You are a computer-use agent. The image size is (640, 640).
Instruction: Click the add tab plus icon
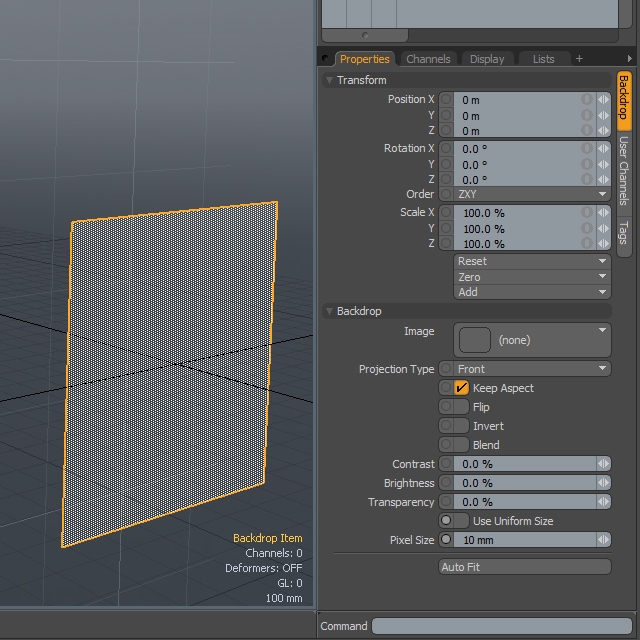click(579, 59)
